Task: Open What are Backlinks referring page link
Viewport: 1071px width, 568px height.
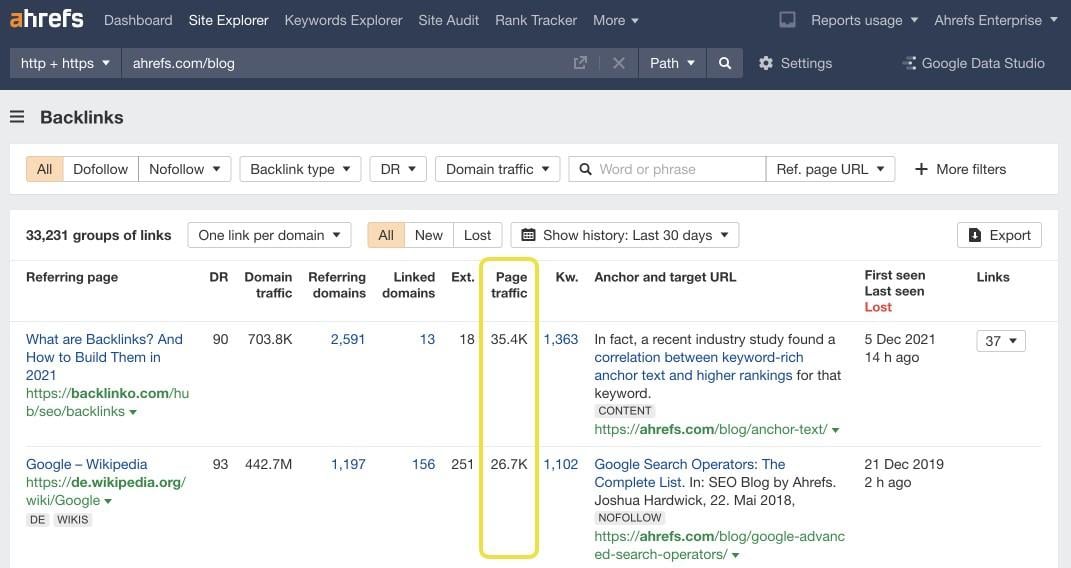Action: [x=104, y=357]
